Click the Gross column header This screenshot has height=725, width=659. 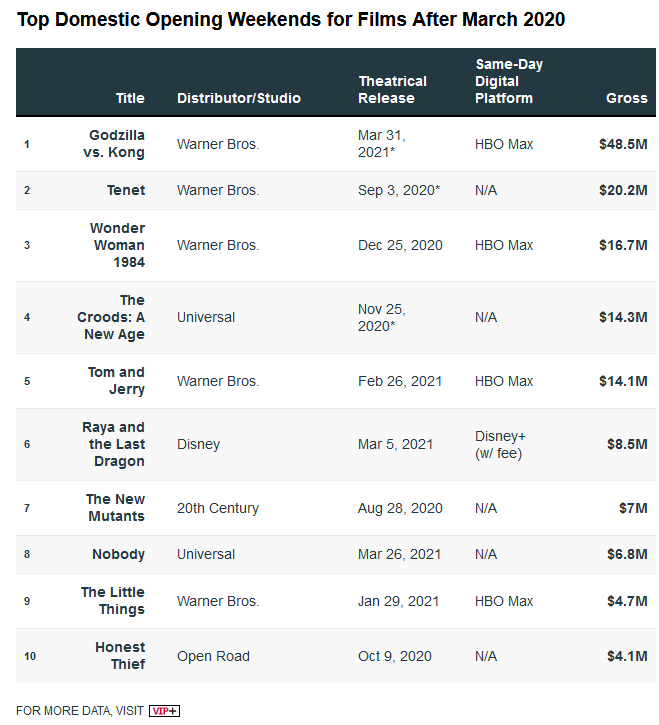point(626,98)
